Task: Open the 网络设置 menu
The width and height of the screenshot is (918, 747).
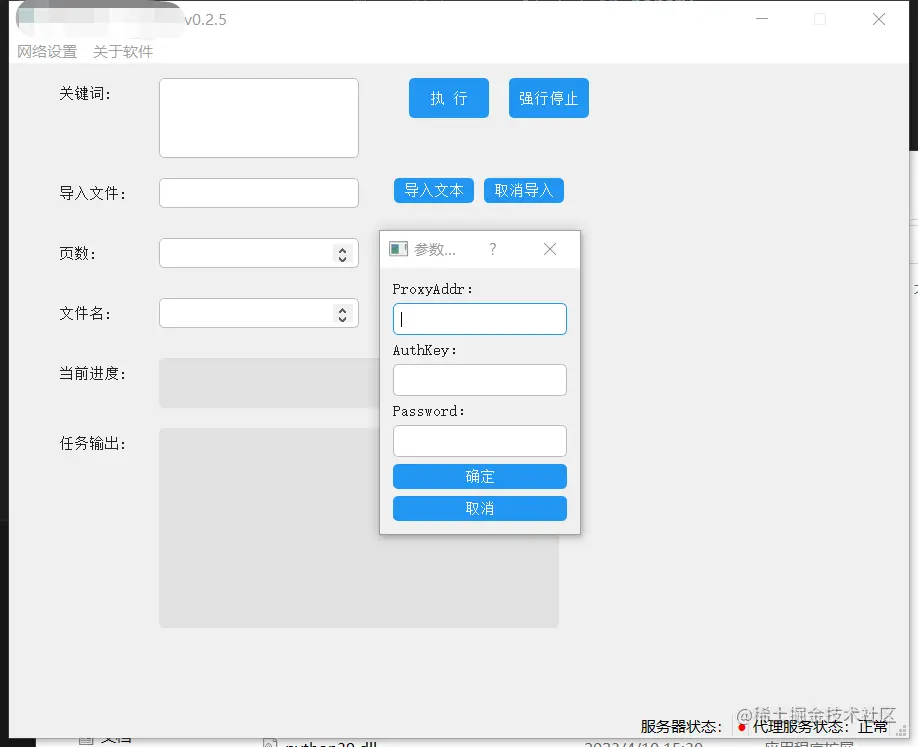Action: 47,52
